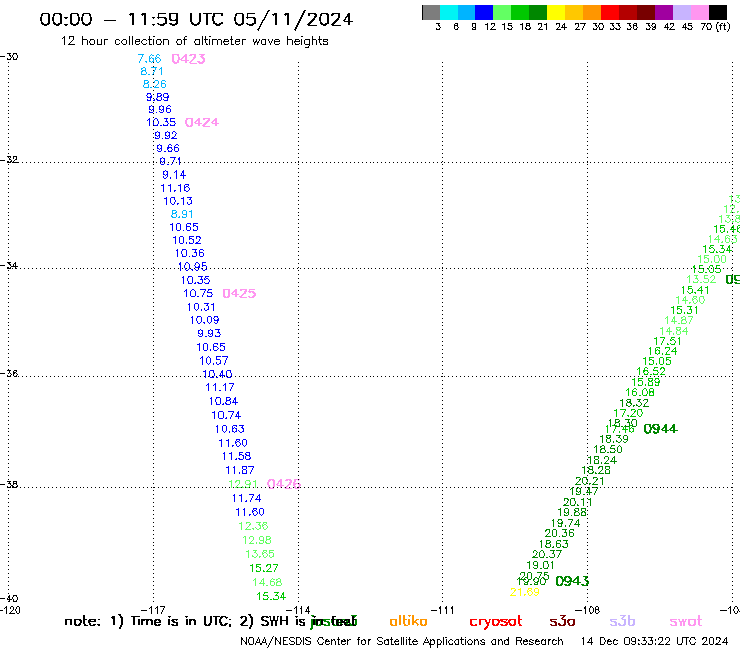Click the 's3a' satellite legend label
This screenshot has width=740, height=650.
click(563, 622)
